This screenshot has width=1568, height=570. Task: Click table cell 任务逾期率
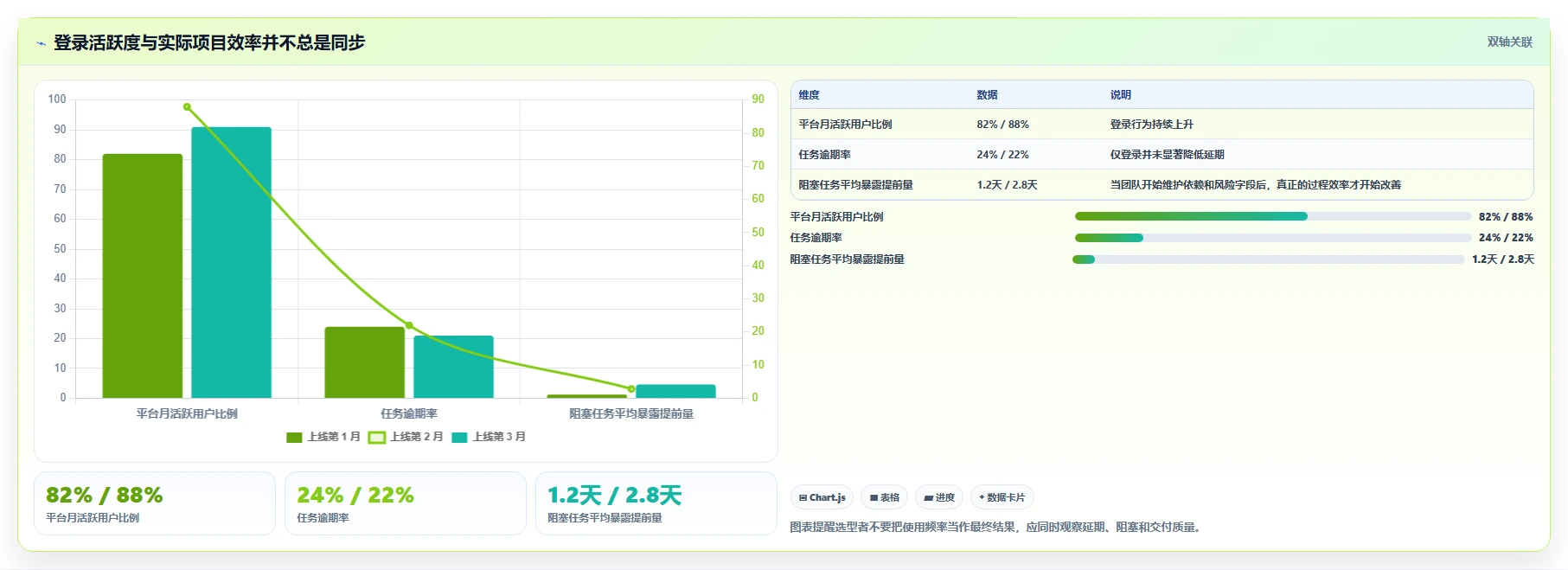pyautogui.click(x=824, y=155)
